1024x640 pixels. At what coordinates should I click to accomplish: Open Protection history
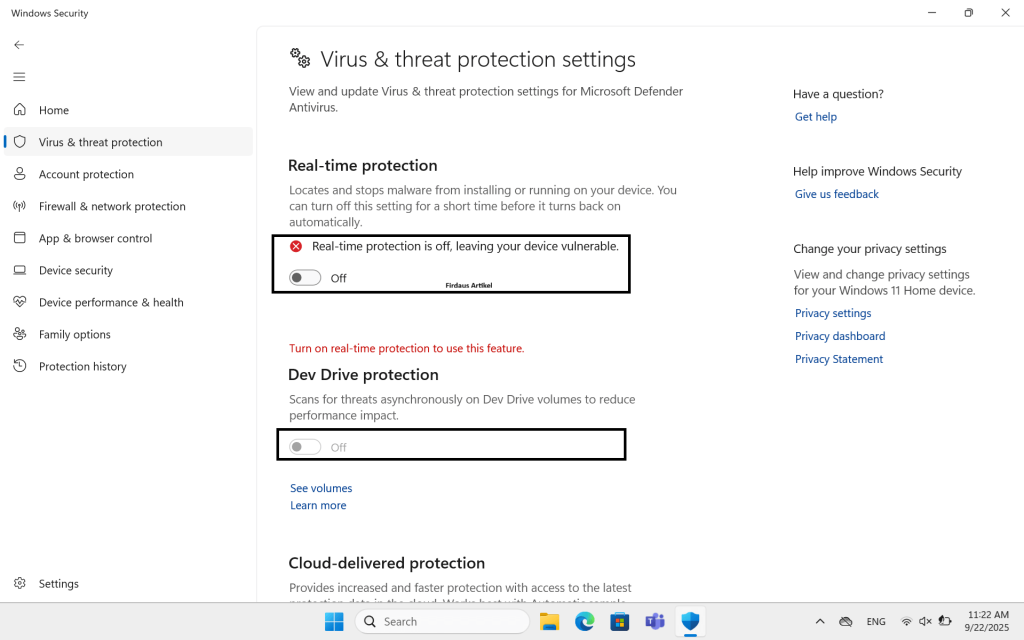click(82, 366)
